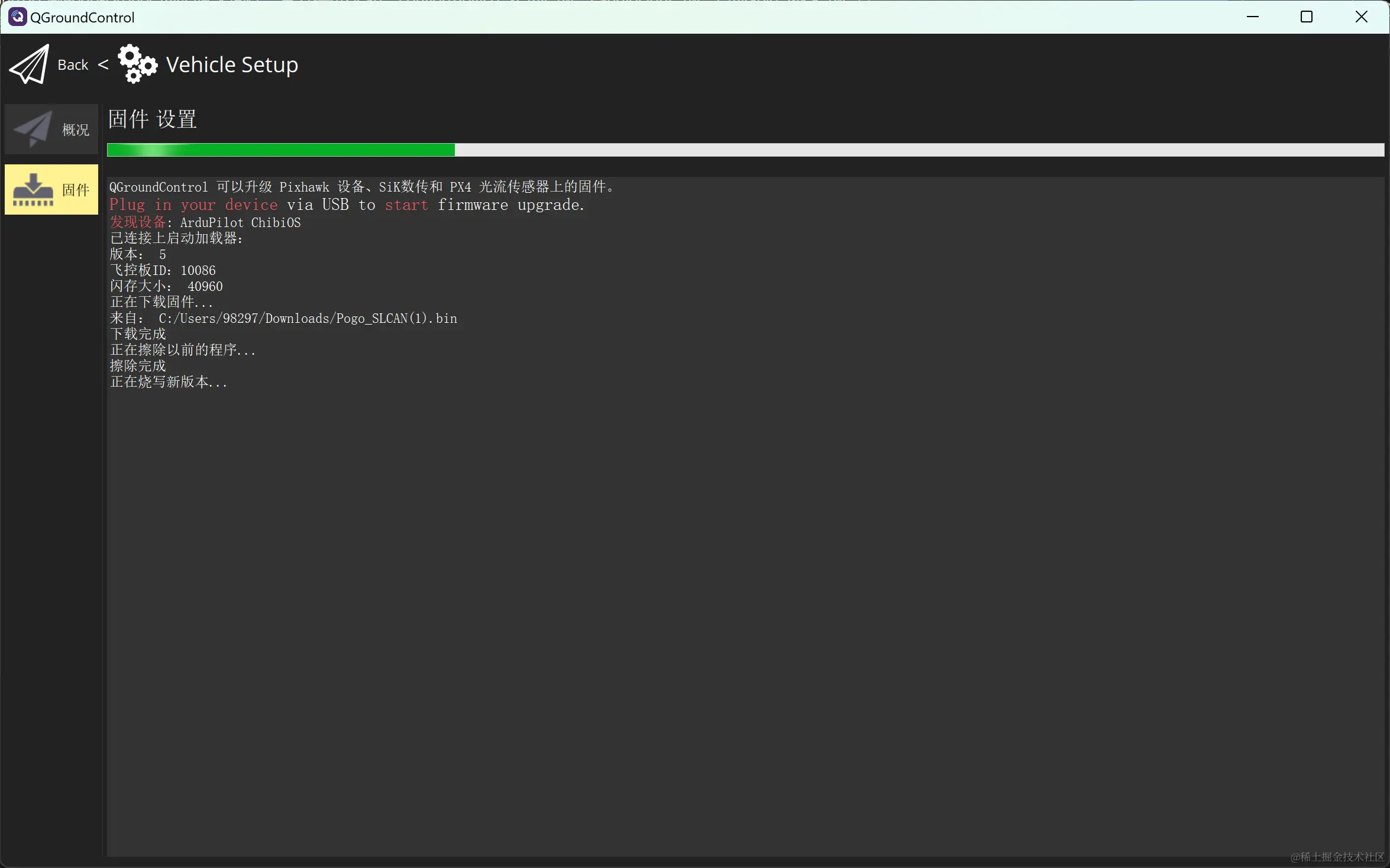Click the 固件 firmware download icon
Image resolution: width=1390 pixels, height=868 pixels.
33,190
